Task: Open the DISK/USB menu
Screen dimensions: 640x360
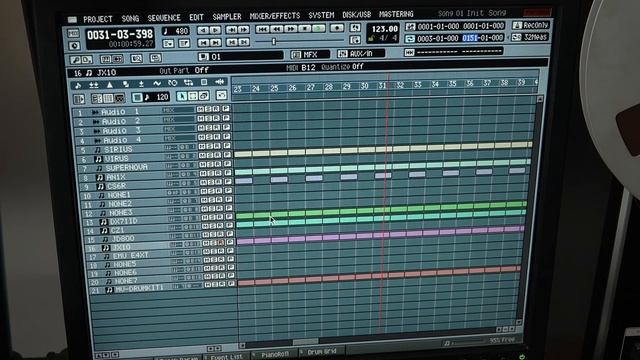Action: tap(356, 15)
